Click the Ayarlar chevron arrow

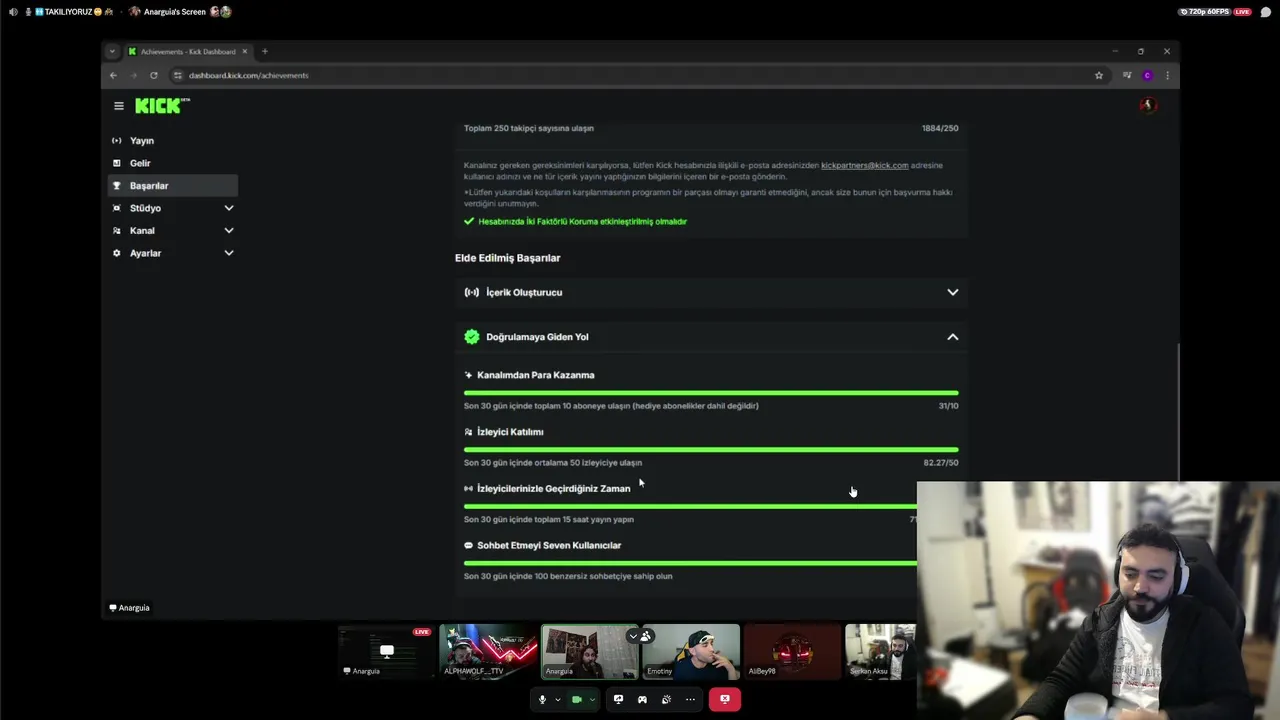click(229, 253)
